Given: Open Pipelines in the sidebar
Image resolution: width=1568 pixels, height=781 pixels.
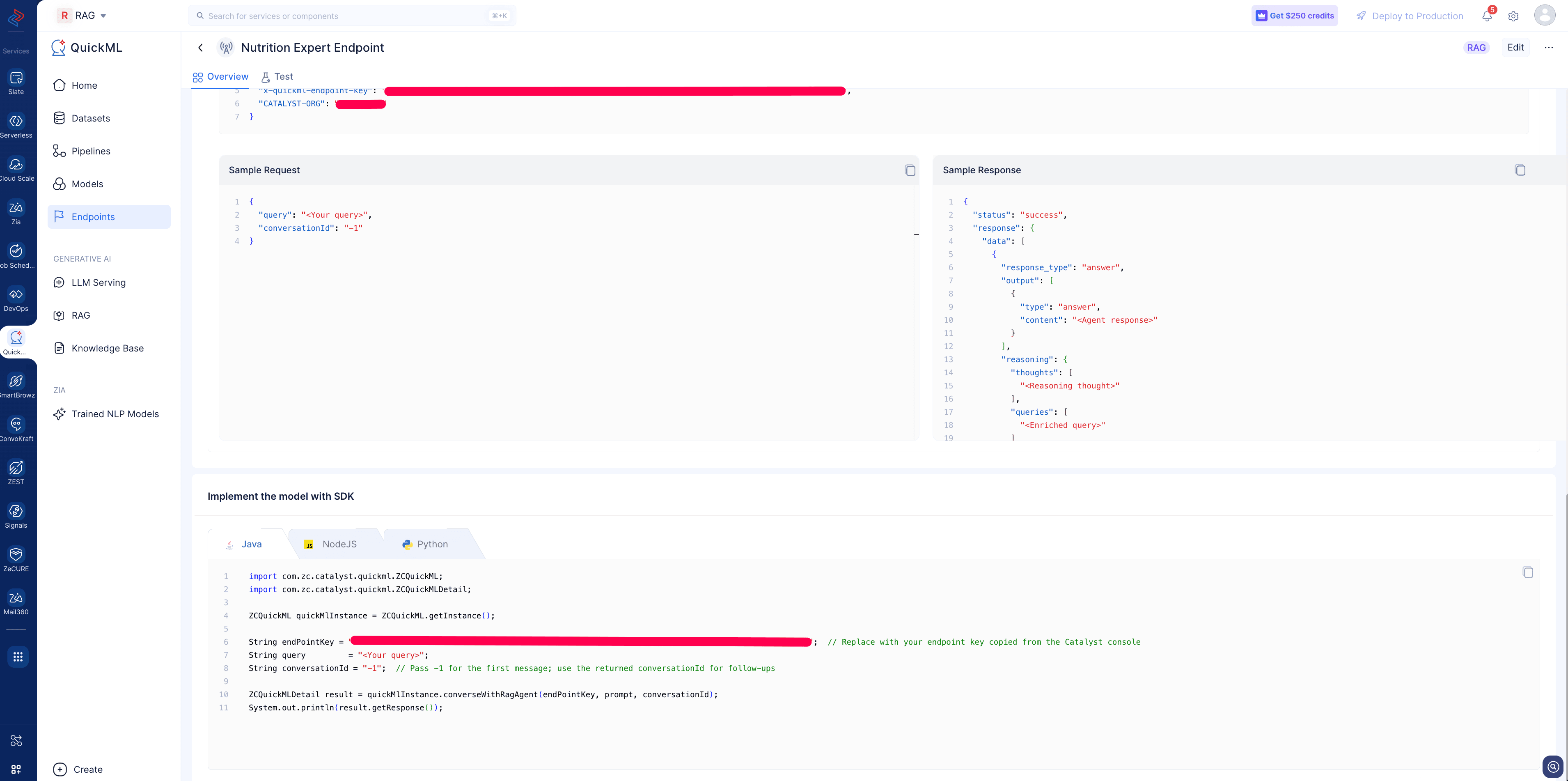Looking at the screenshot, I should [109, 151].
